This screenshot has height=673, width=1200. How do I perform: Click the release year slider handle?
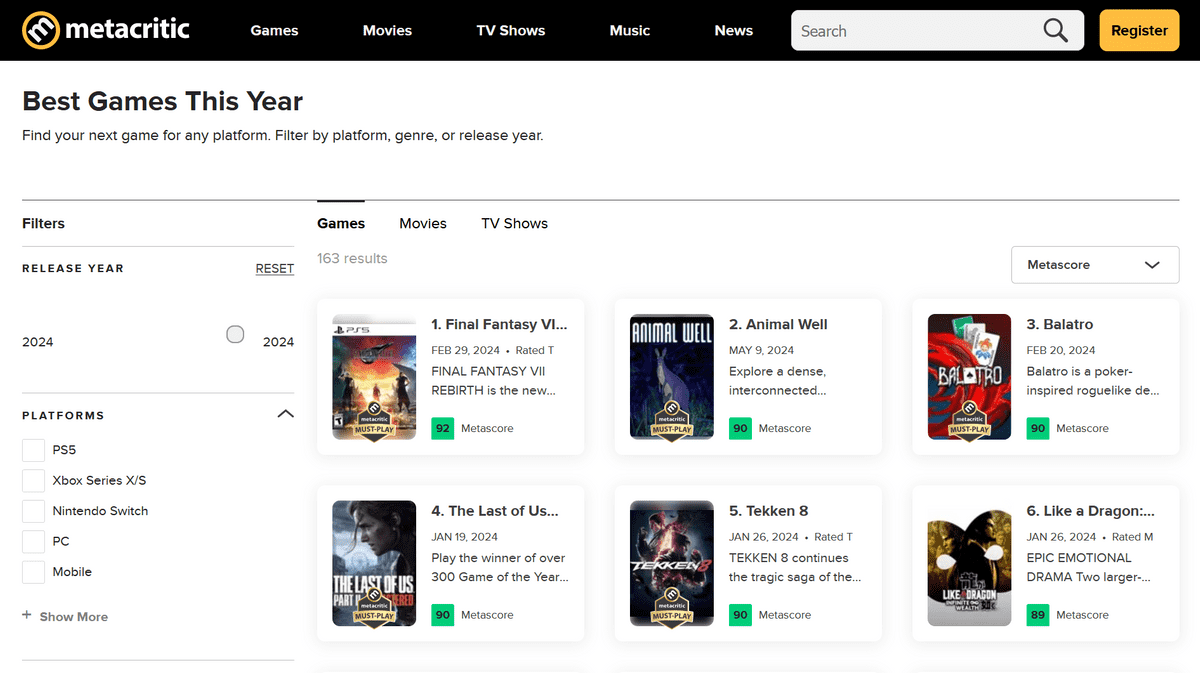235,334
